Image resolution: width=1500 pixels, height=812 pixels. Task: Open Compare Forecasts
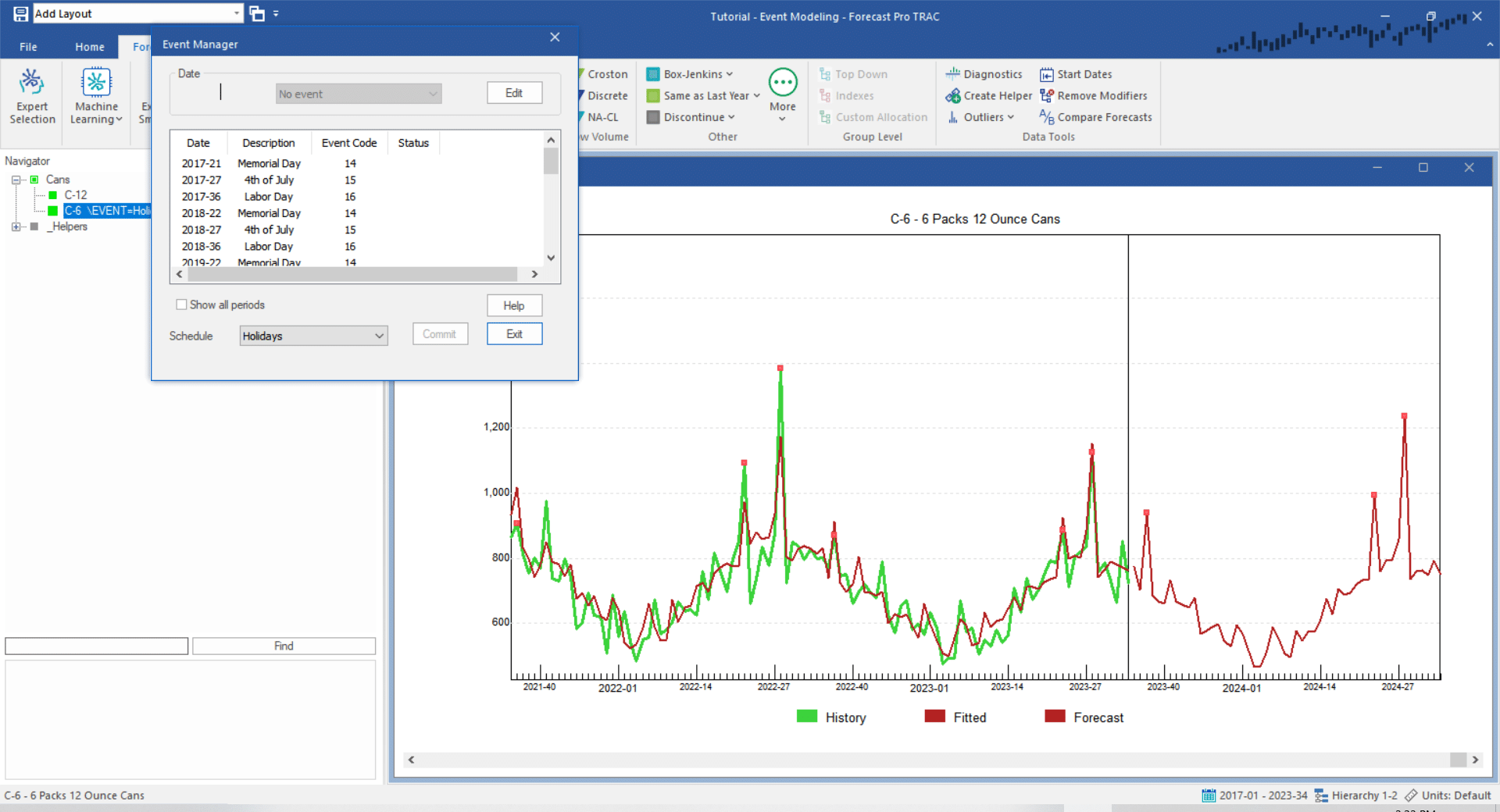pos(1095,117)
